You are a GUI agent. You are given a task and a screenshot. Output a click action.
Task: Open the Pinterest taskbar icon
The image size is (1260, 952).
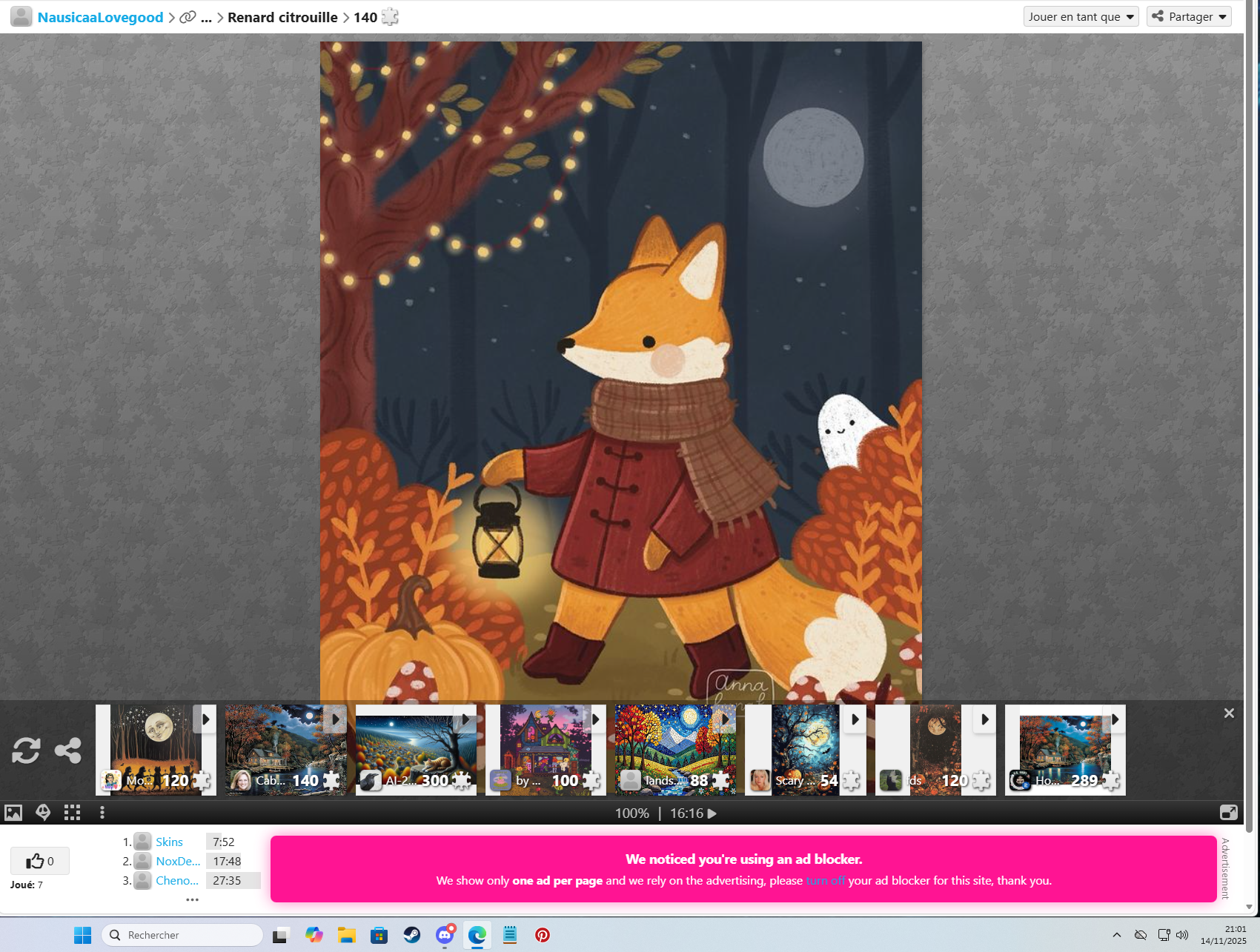[x=543, y=935]
